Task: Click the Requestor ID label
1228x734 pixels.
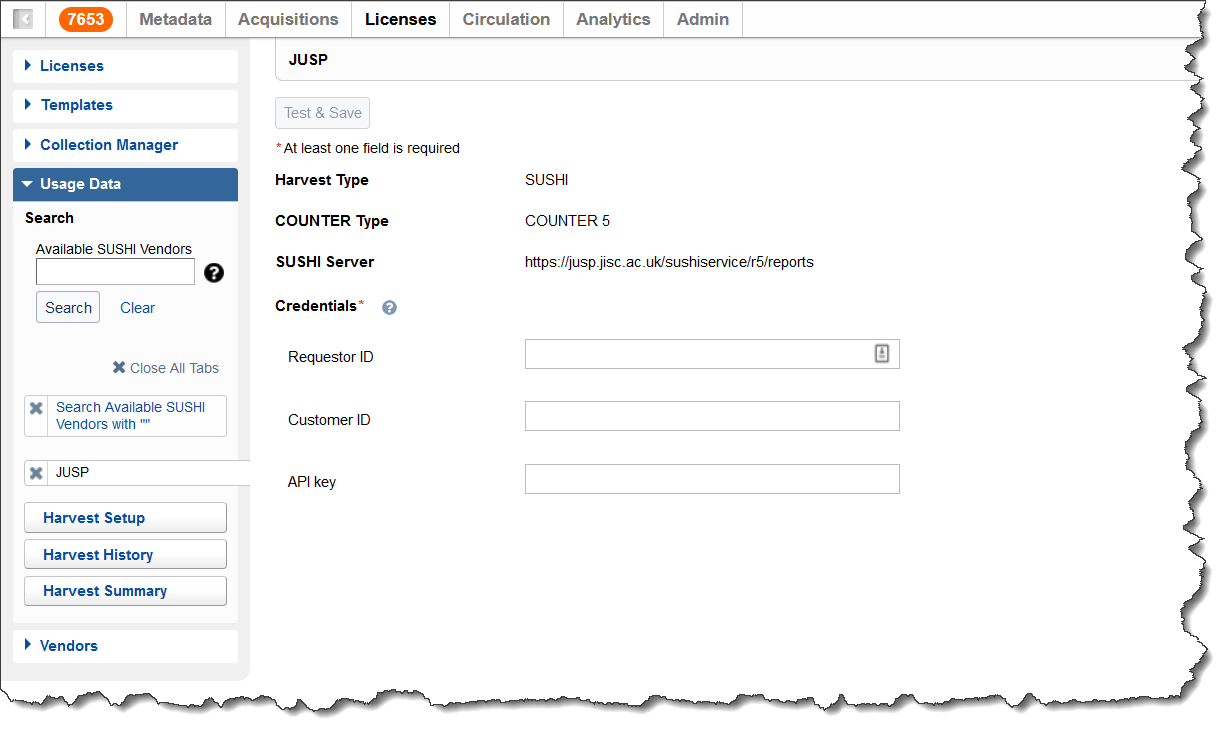Action: (331, 357)
